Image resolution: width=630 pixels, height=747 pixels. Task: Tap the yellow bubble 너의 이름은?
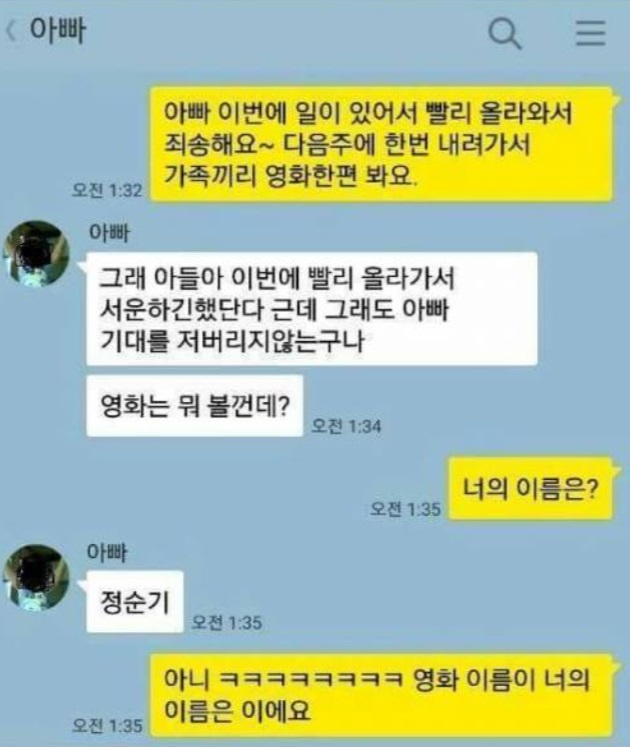pos(530,488)
